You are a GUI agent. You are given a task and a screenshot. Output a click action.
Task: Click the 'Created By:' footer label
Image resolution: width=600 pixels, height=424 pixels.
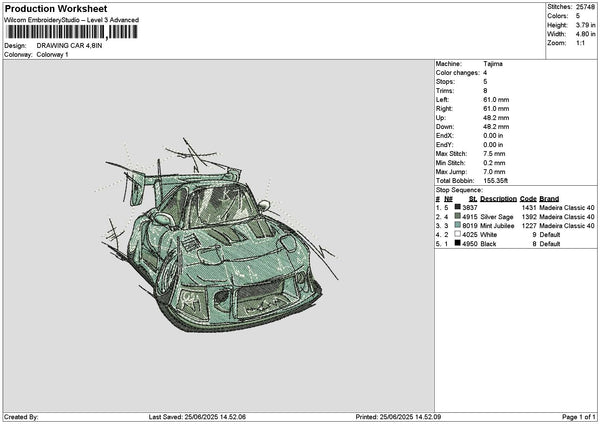(21, 417)
